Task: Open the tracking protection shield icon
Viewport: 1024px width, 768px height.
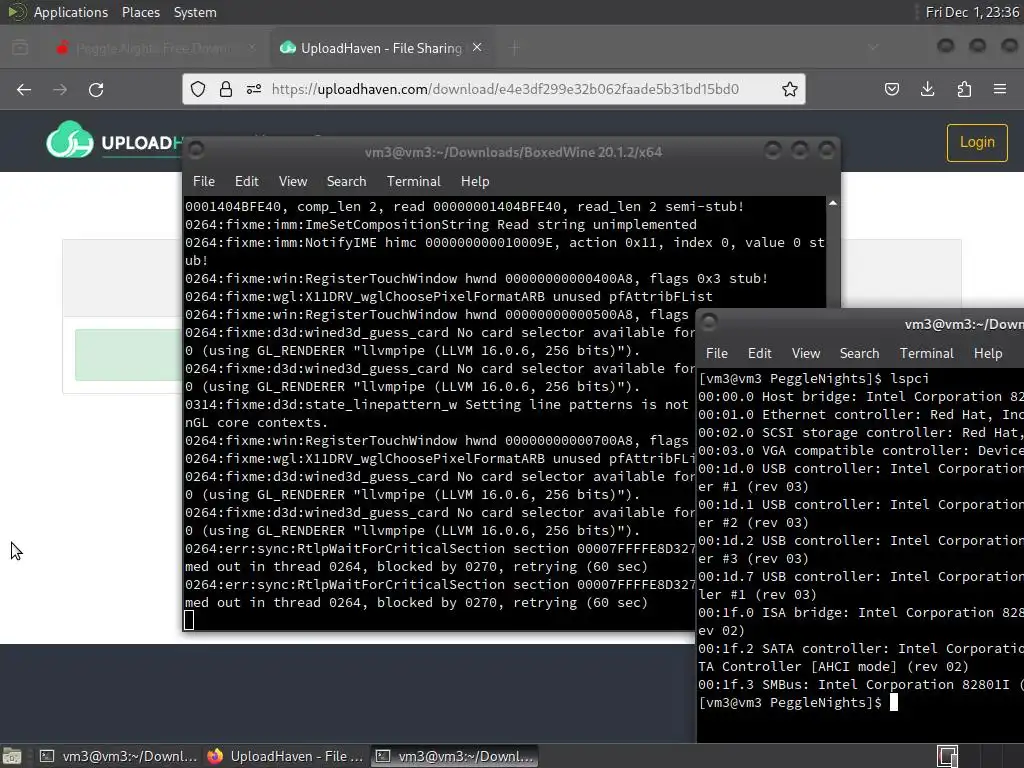Action: pyautogui.click(x=198, y=89)
